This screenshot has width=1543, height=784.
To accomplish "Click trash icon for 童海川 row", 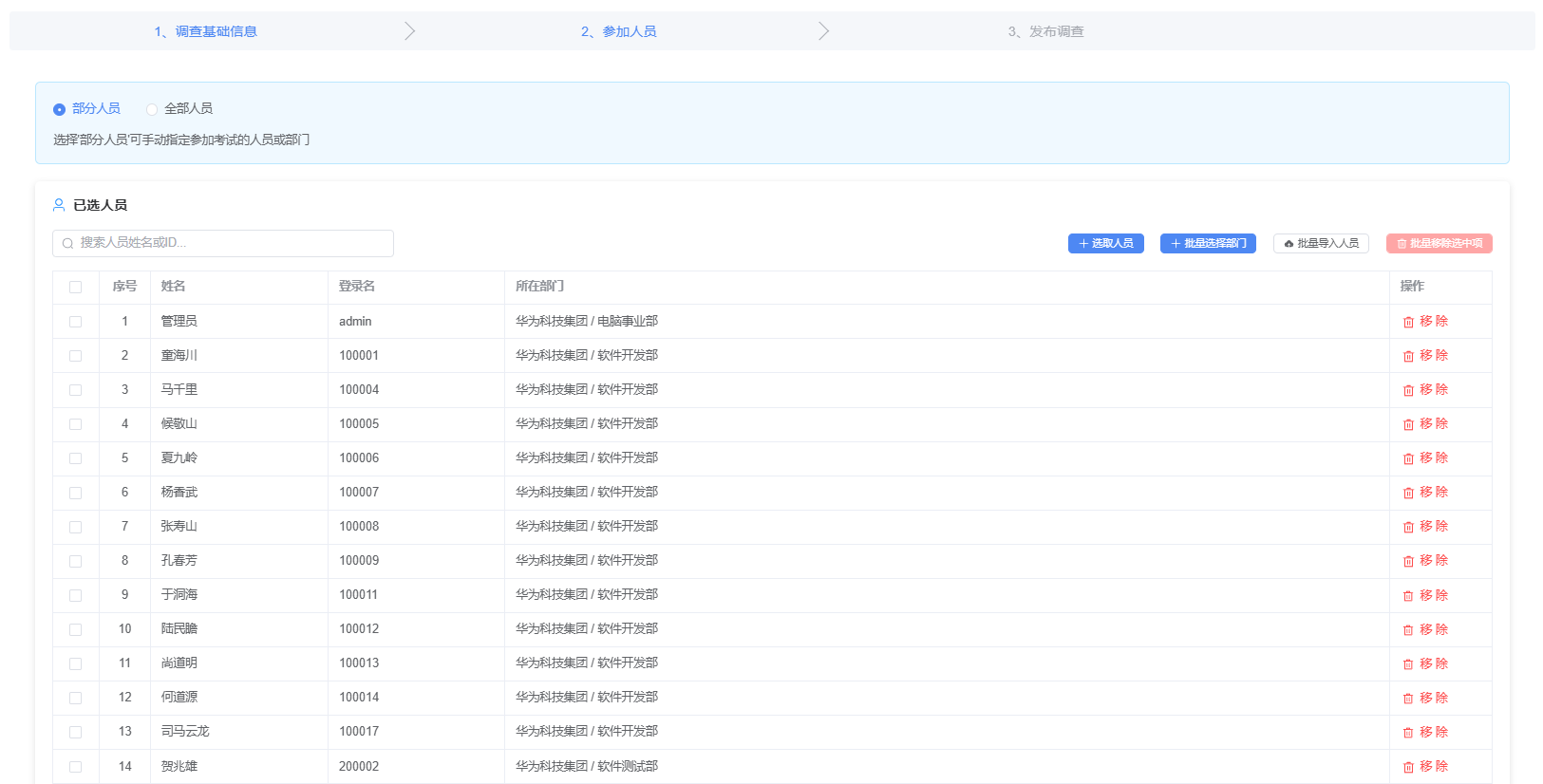I will [1408, 356].
